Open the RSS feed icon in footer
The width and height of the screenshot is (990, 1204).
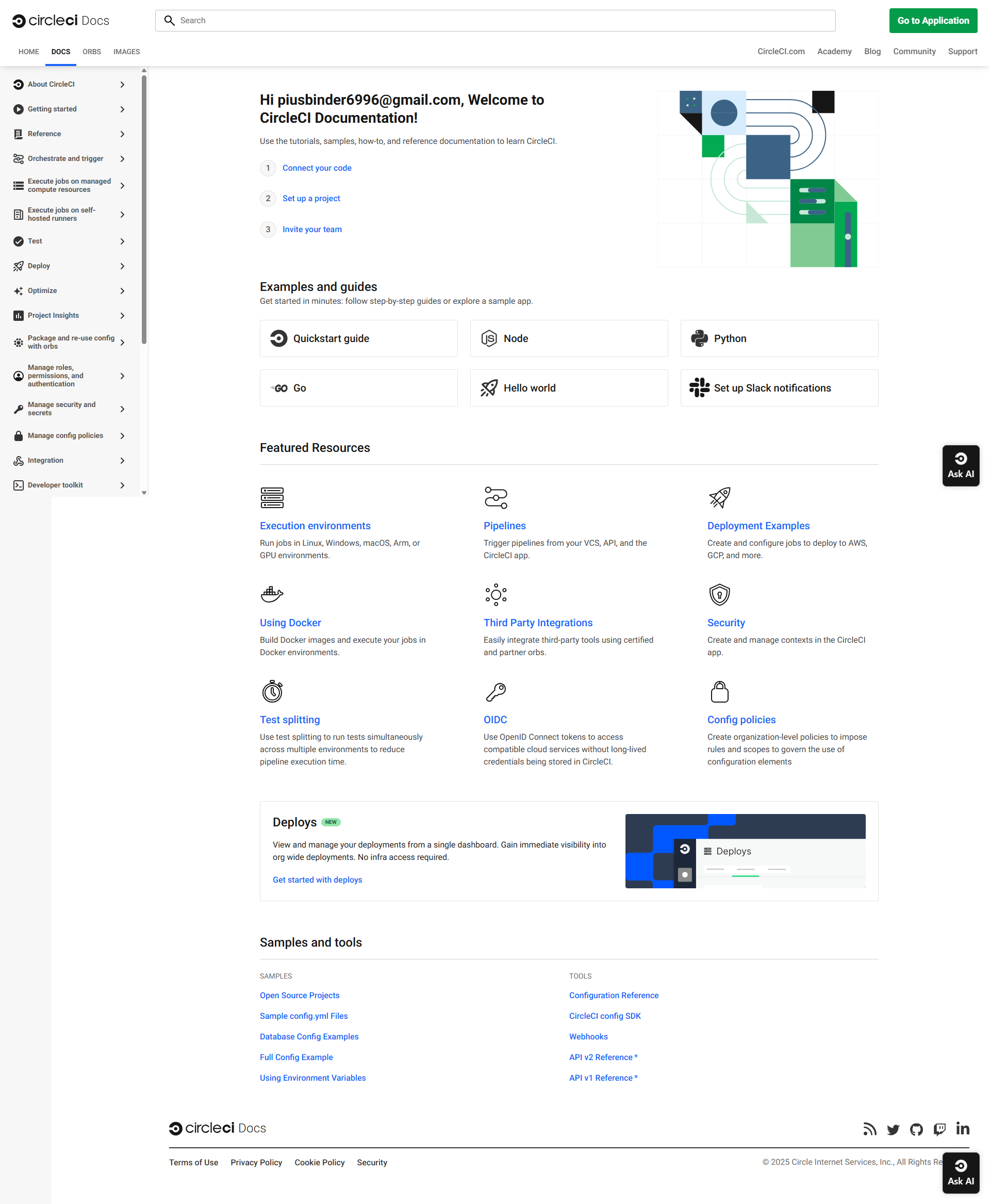(x=869, y=1129)
